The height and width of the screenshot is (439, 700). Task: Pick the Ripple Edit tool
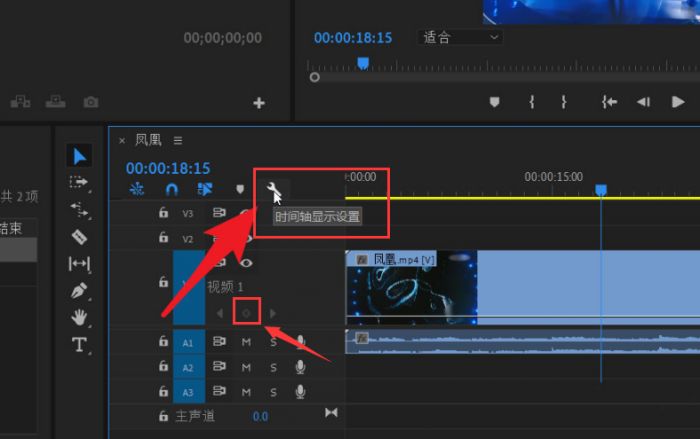coord(79,210)
